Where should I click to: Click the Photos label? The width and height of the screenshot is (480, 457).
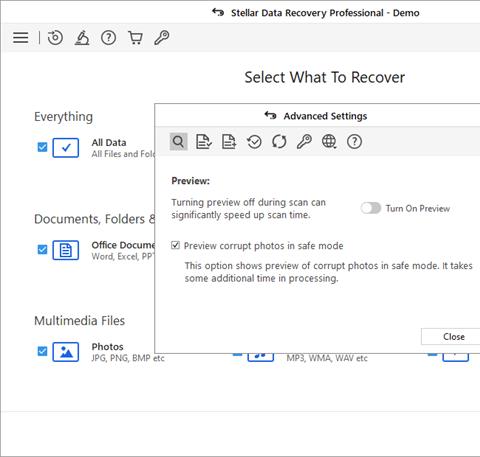click(x=107, y=347)
